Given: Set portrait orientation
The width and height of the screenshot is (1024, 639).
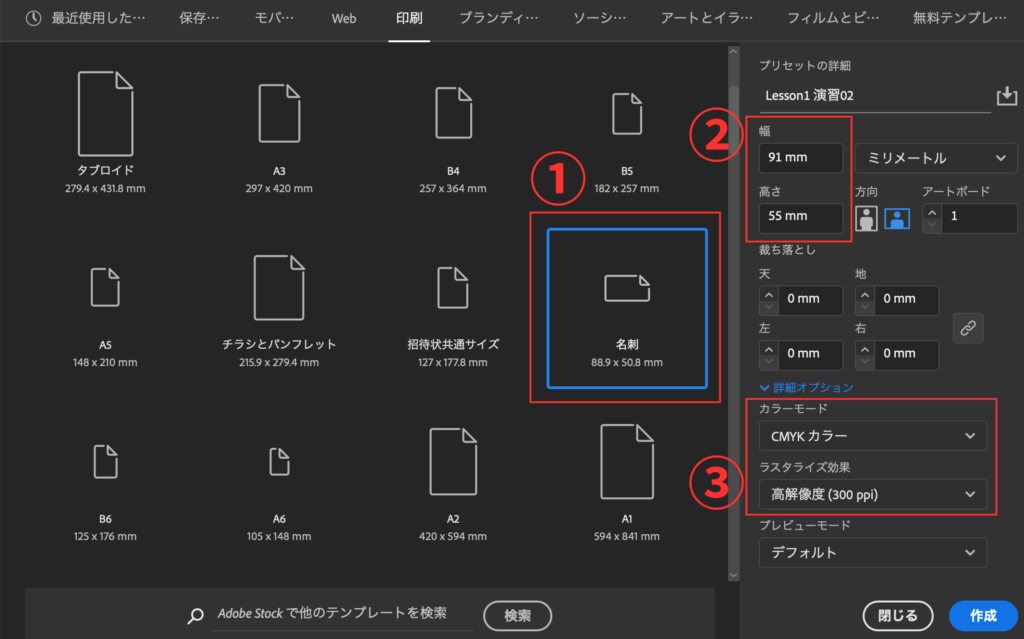Looking at the screenshot, I should click(x=866, y=219).
